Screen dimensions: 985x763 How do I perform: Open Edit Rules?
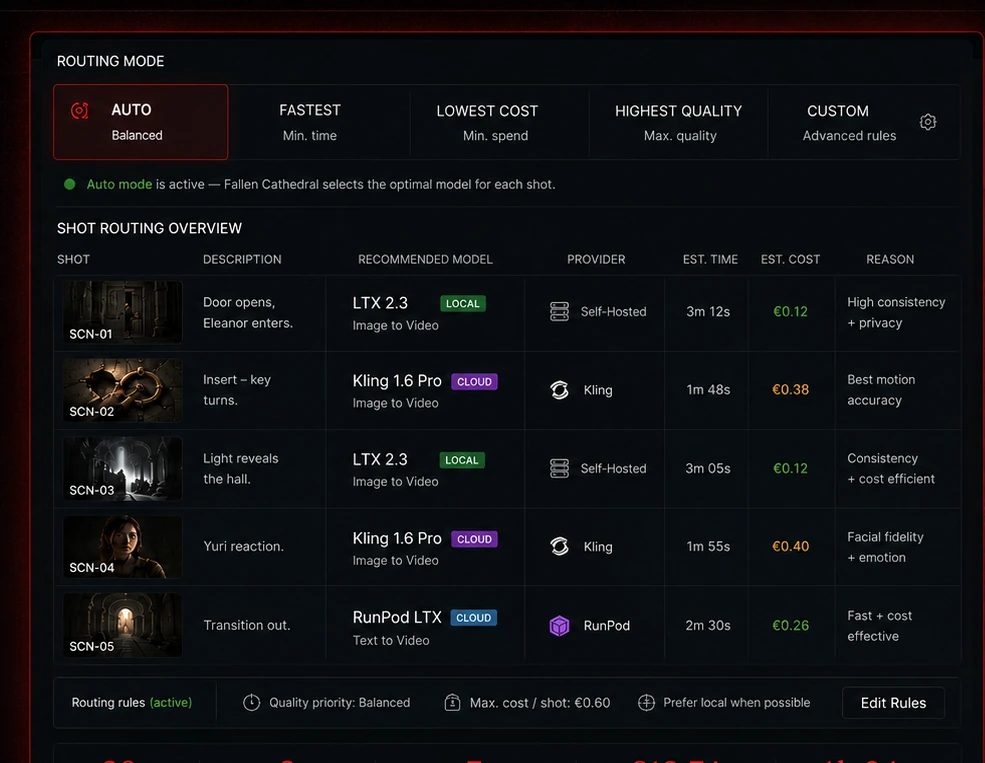click(x=893, y=703)
